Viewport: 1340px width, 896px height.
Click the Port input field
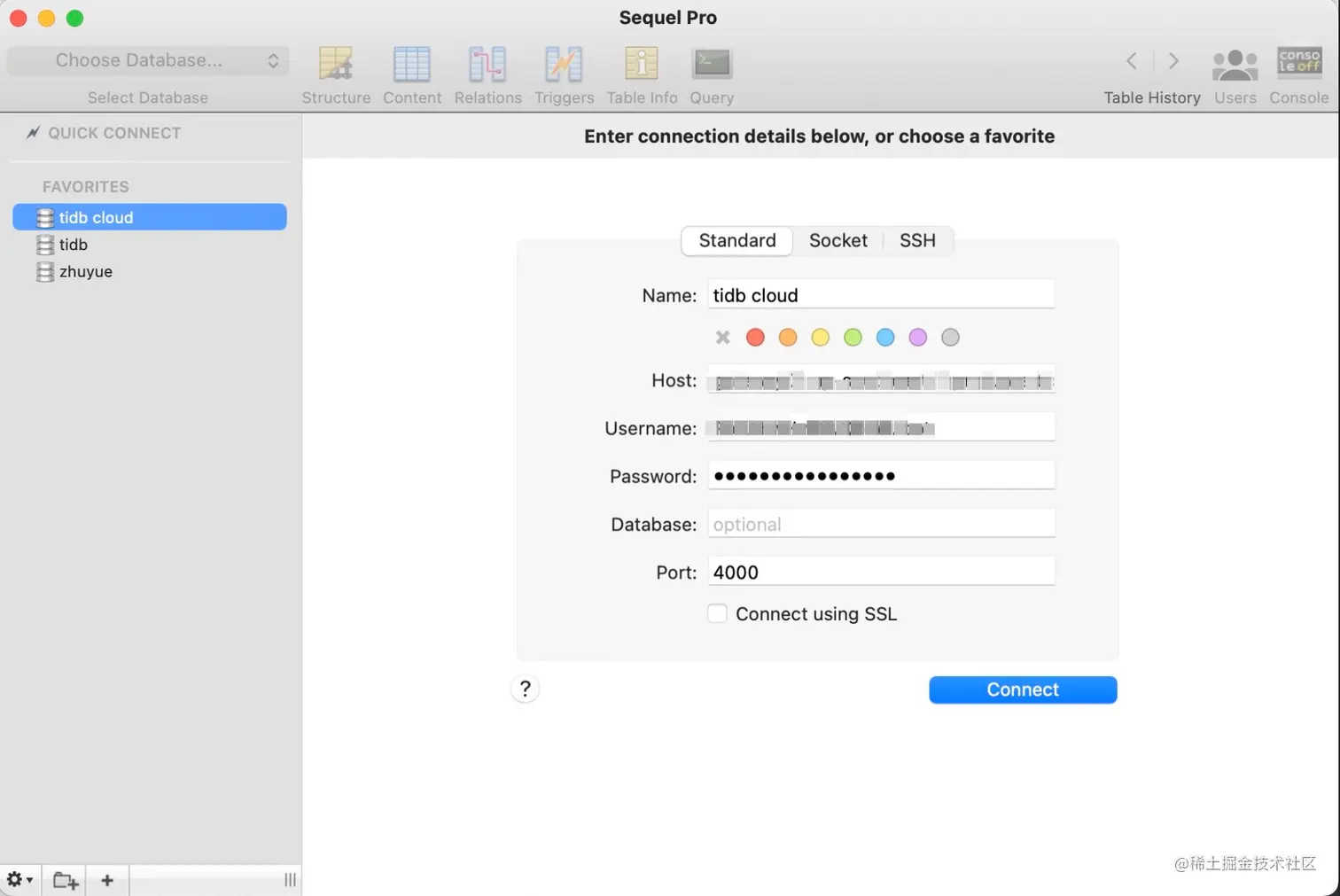[x=881, y=572]
